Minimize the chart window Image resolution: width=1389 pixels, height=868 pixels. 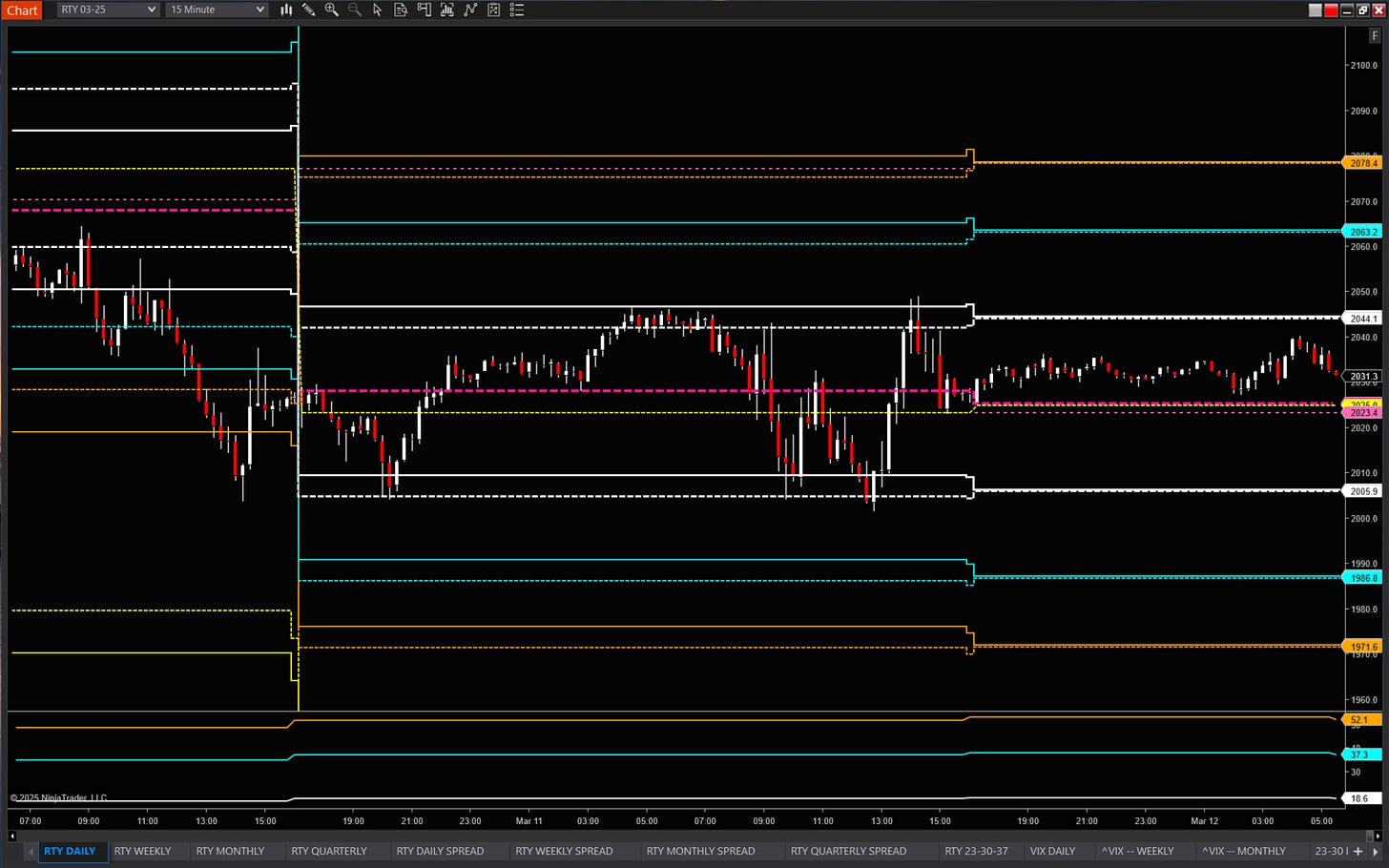pyautogui.click(x=1347, y=10)
